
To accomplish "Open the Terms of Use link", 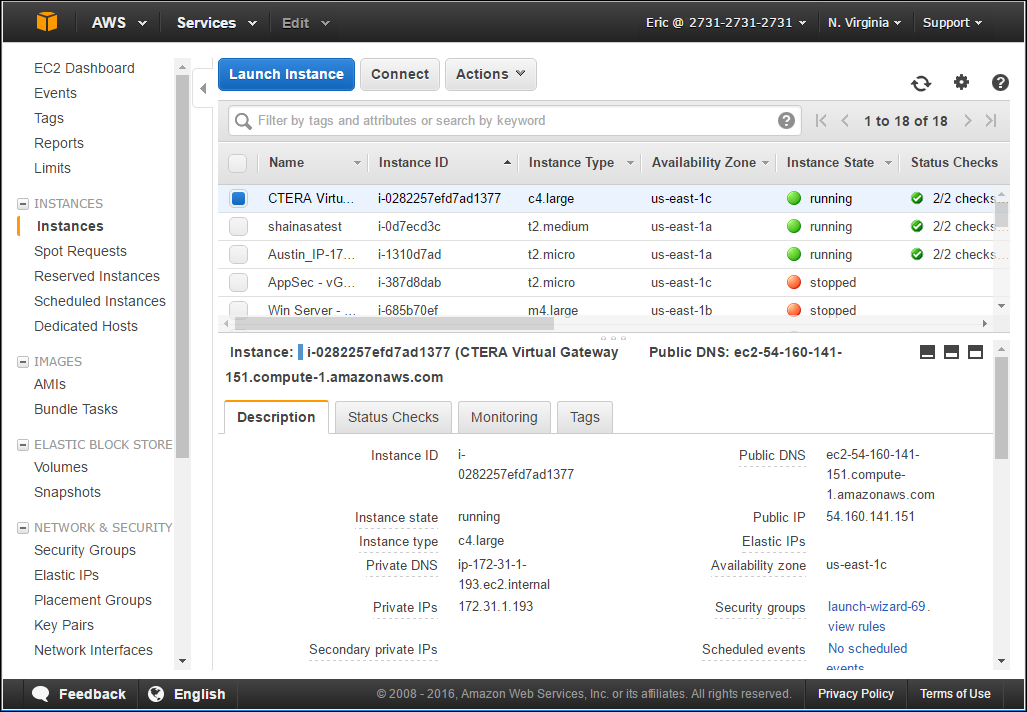I will (955, 694).
